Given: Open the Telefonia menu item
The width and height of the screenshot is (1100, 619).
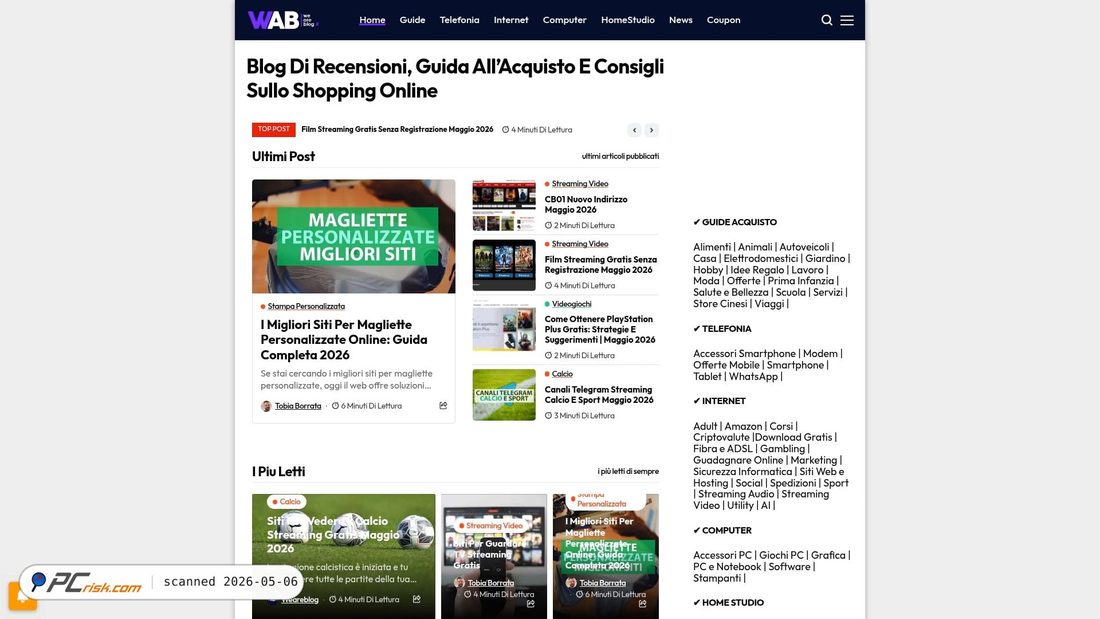Looking at the screenshot, I should tap(460, 20).
